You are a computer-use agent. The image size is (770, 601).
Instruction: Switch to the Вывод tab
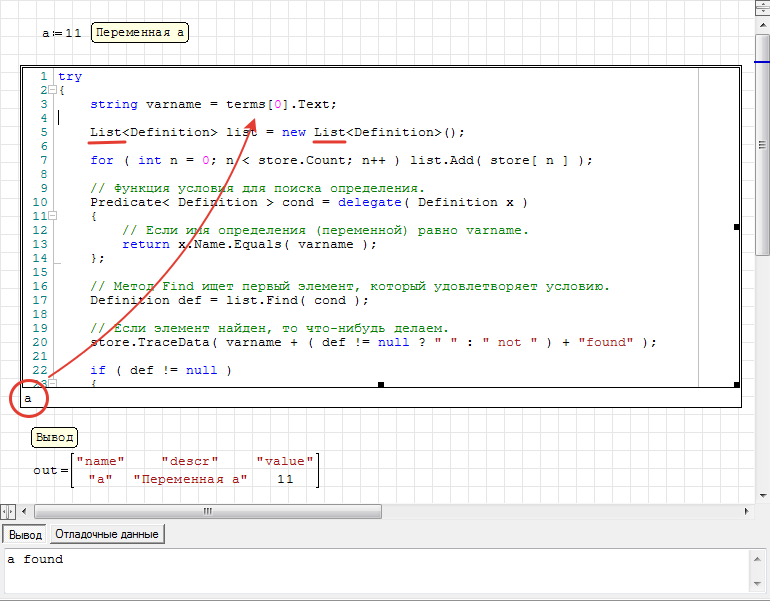25,534
